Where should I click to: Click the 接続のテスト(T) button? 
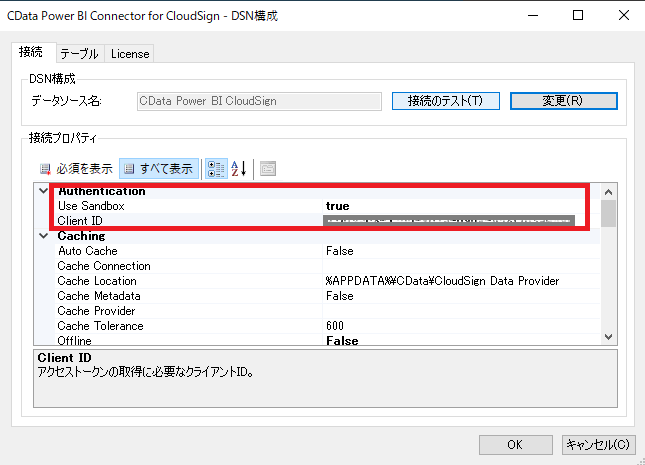(x=445, y=101)
